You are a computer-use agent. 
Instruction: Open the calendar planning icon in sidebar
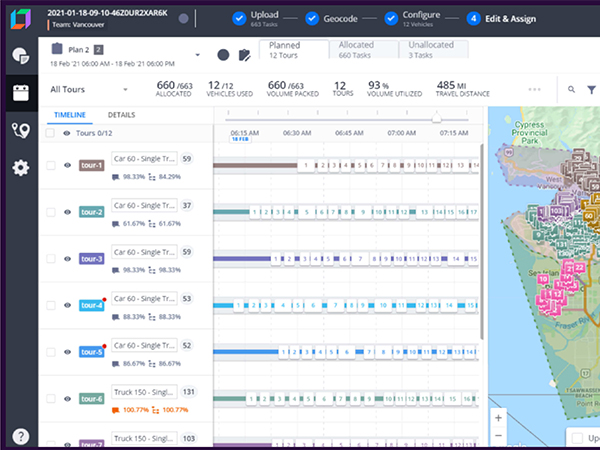click(x=21, y=93)
